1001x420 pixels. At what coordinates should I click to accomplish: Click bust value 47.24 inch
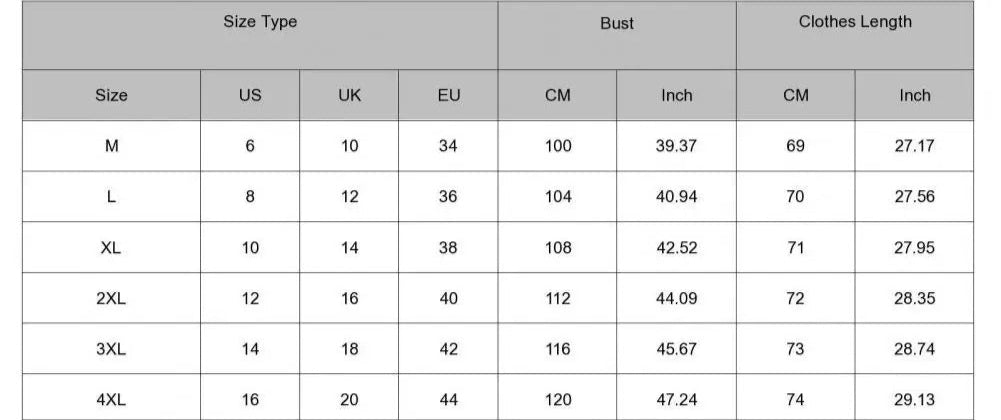click(676, 400)
